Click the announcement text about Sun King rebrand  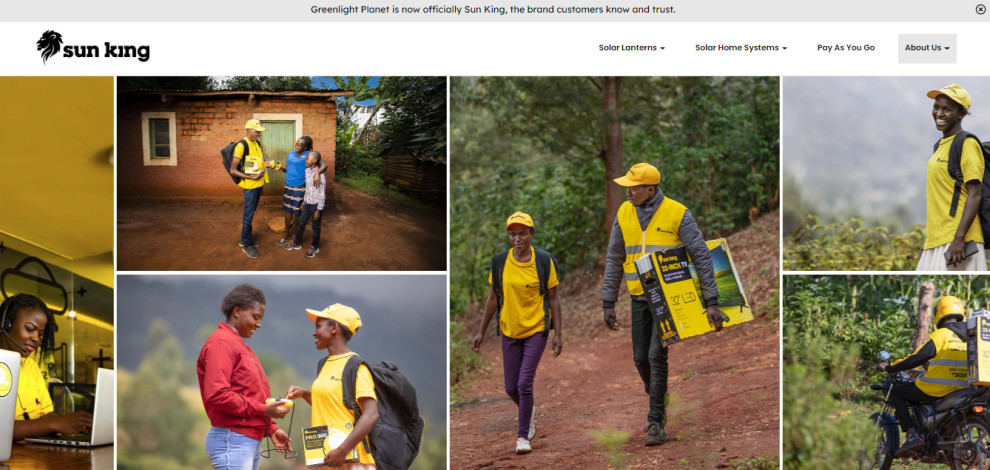[x=492, y=9]
